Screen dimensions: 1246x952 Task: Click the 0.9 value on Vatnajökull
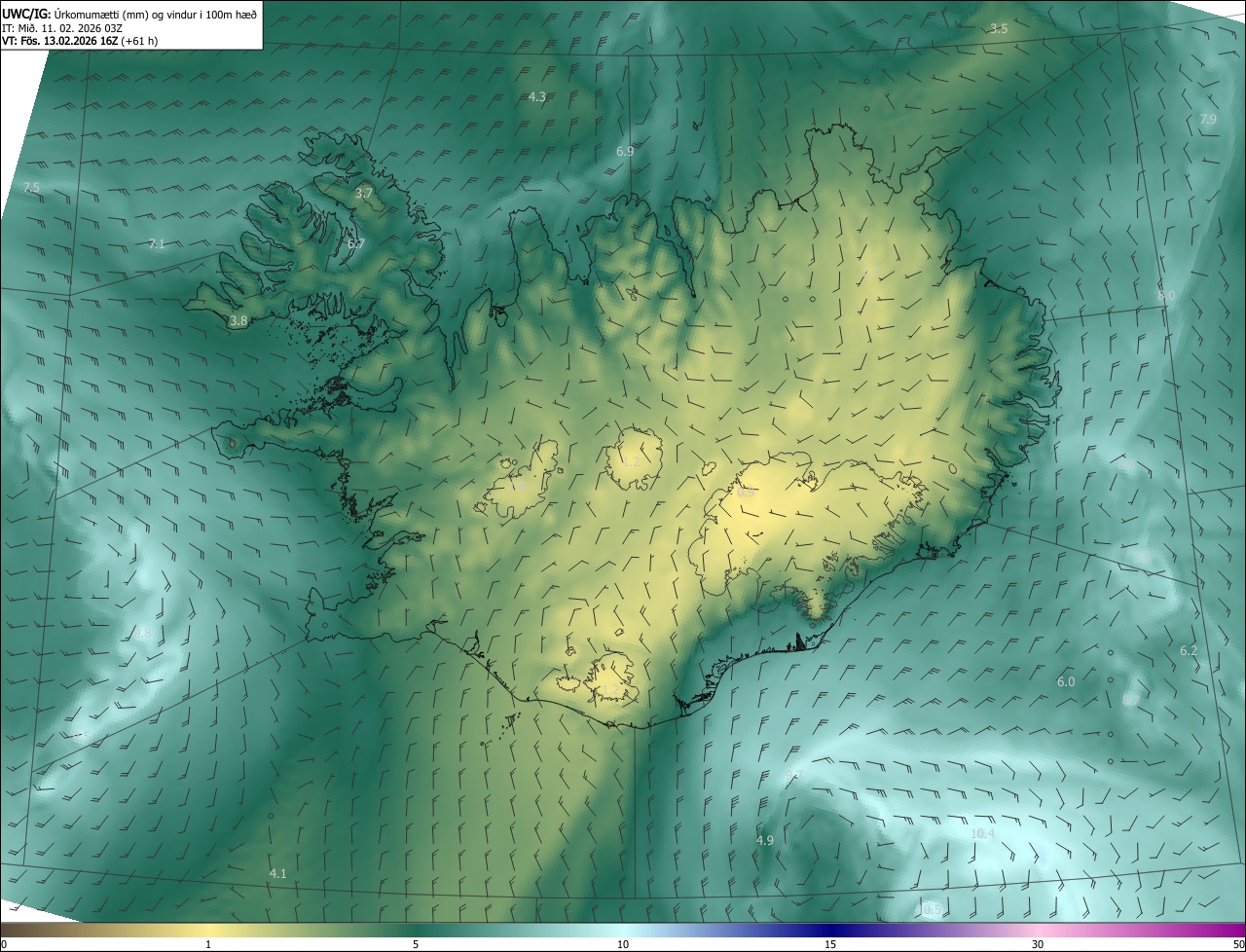point(746,493)
